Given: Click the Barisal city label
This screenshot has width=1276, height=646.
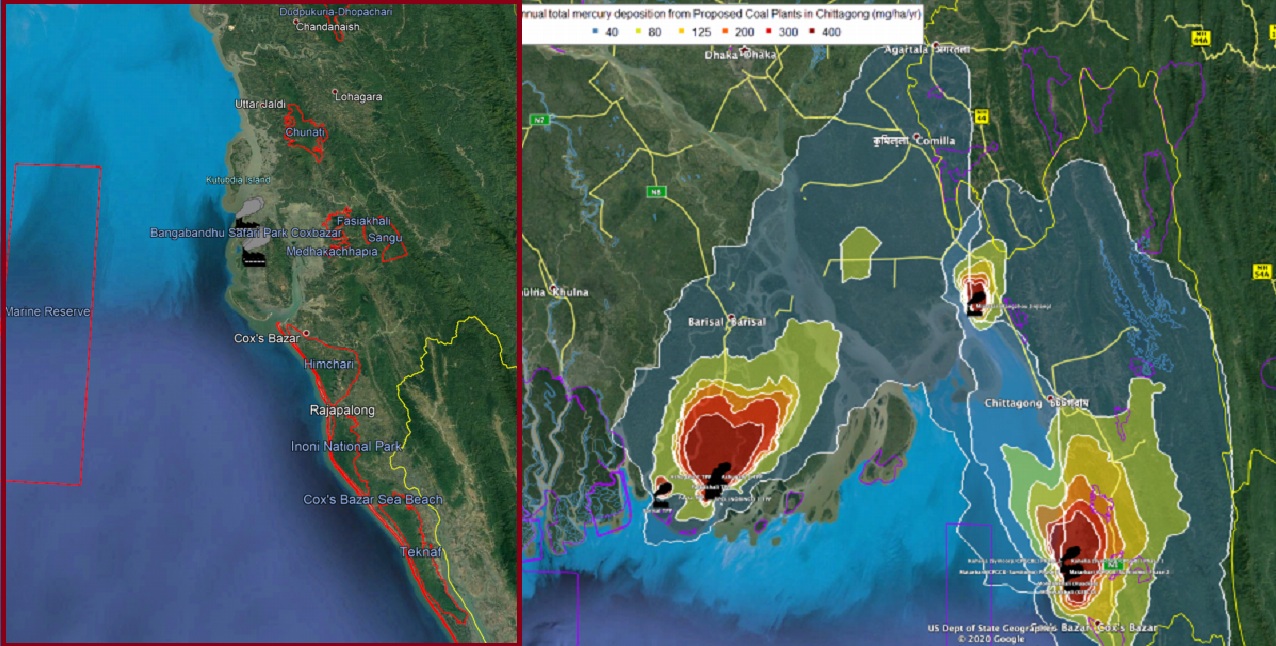Looking at the screenshot, I should point(713,322).
